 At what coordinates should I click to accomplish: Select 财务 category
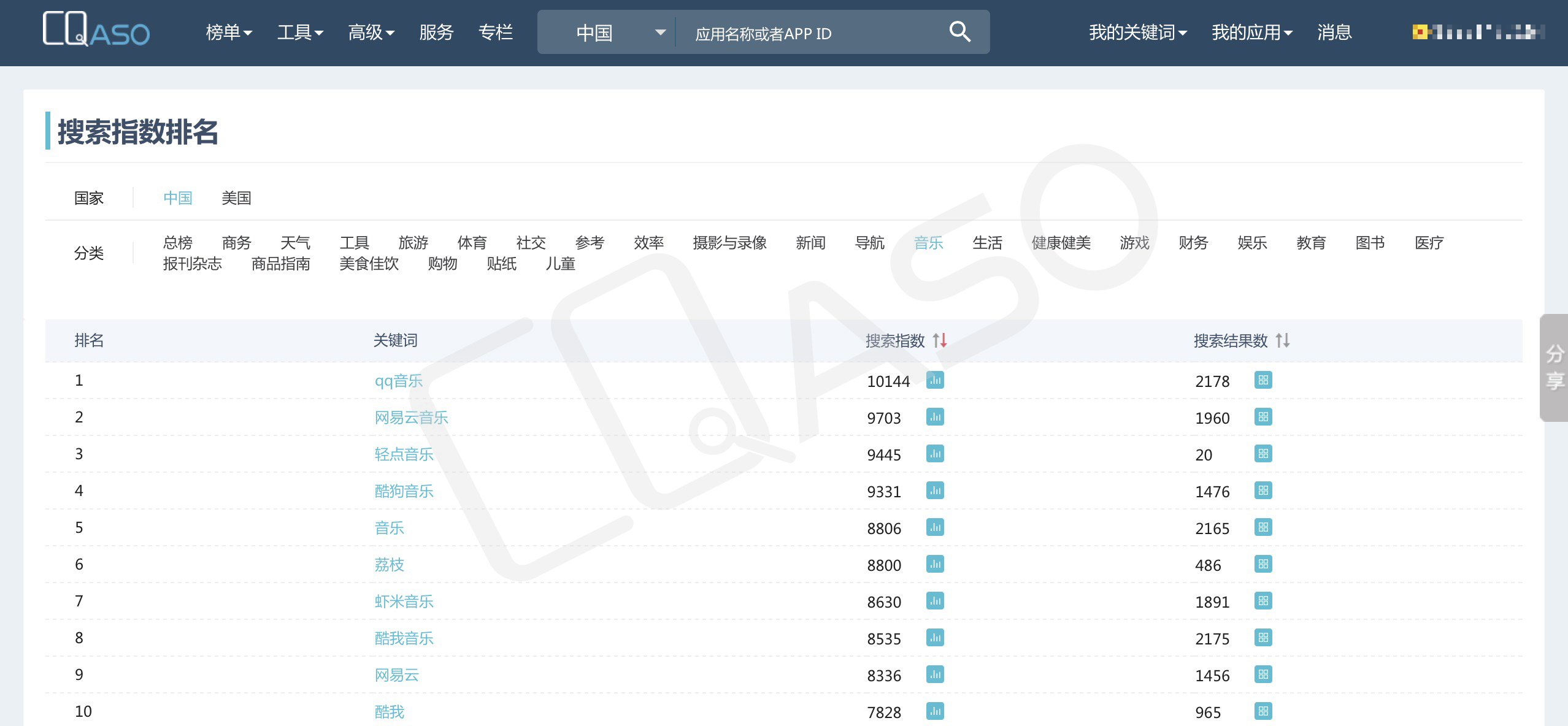tap(1194, 243)
